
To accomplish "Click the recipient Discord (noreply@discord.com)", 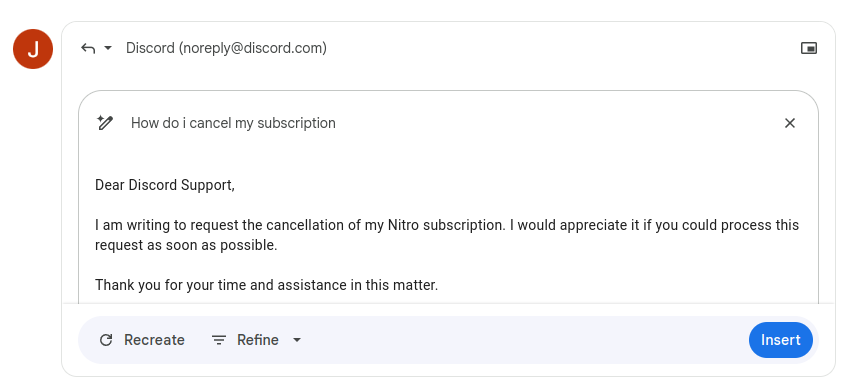I will tap(226, 48).
